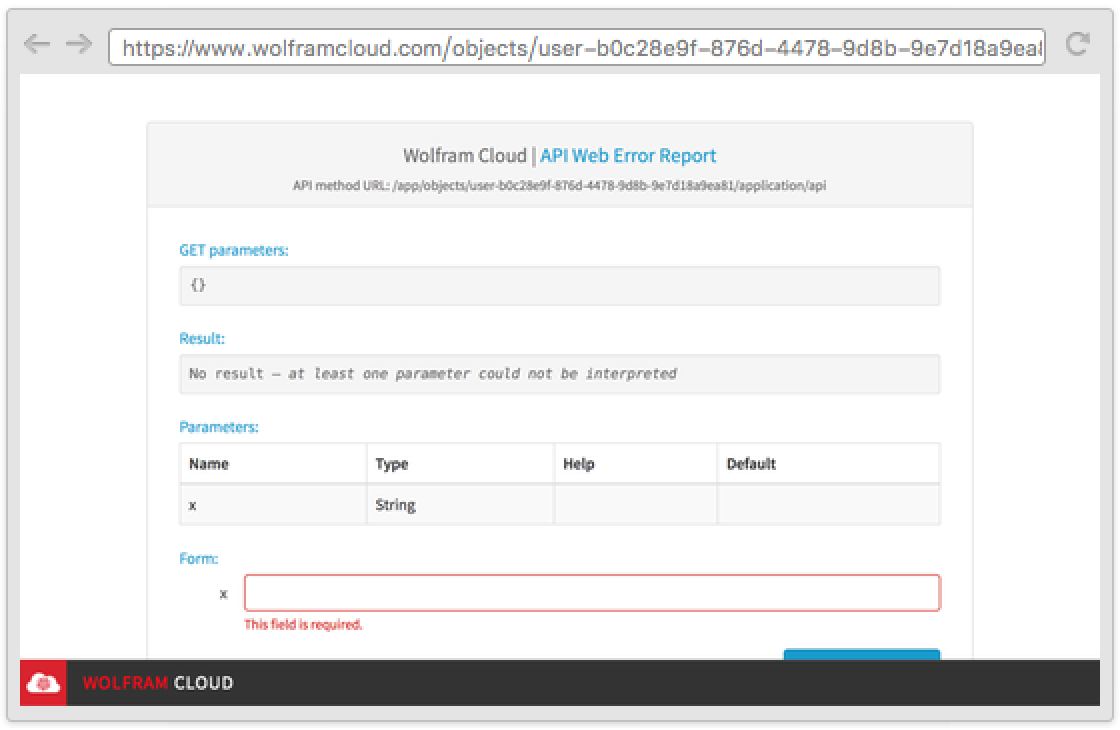
Task: Click the No result message box
Action: (x=559, y=374)
